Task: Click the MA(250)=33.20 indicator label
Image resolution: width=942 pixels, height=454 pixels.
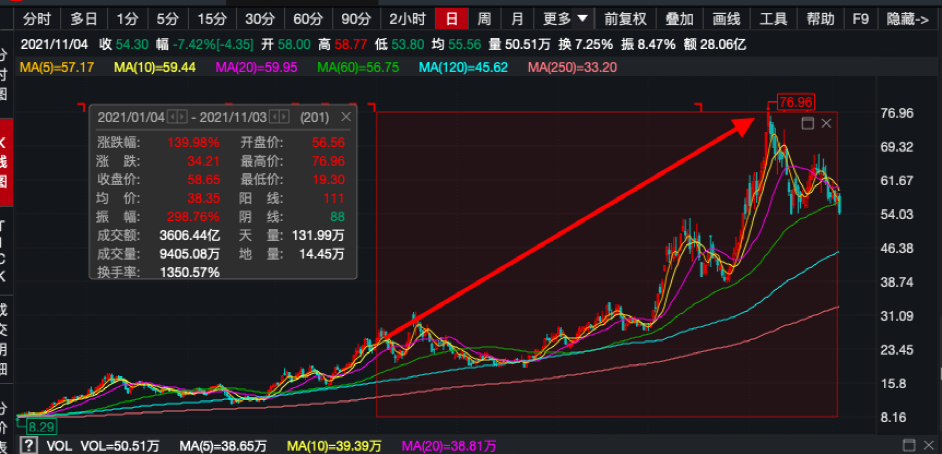Action: [x=573, y=67]
